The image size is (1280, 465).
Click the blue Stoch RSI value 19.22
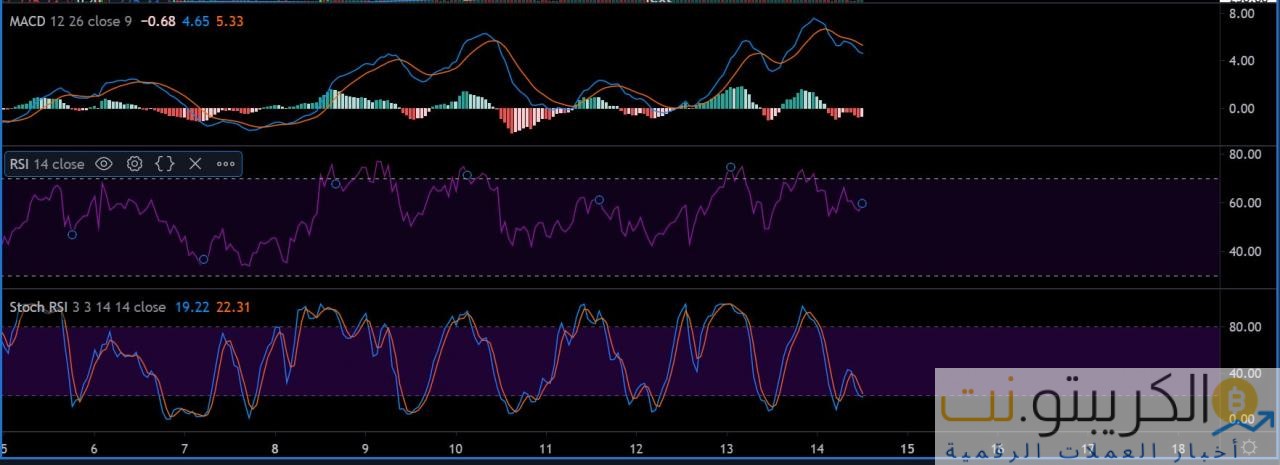coord(191,307)
